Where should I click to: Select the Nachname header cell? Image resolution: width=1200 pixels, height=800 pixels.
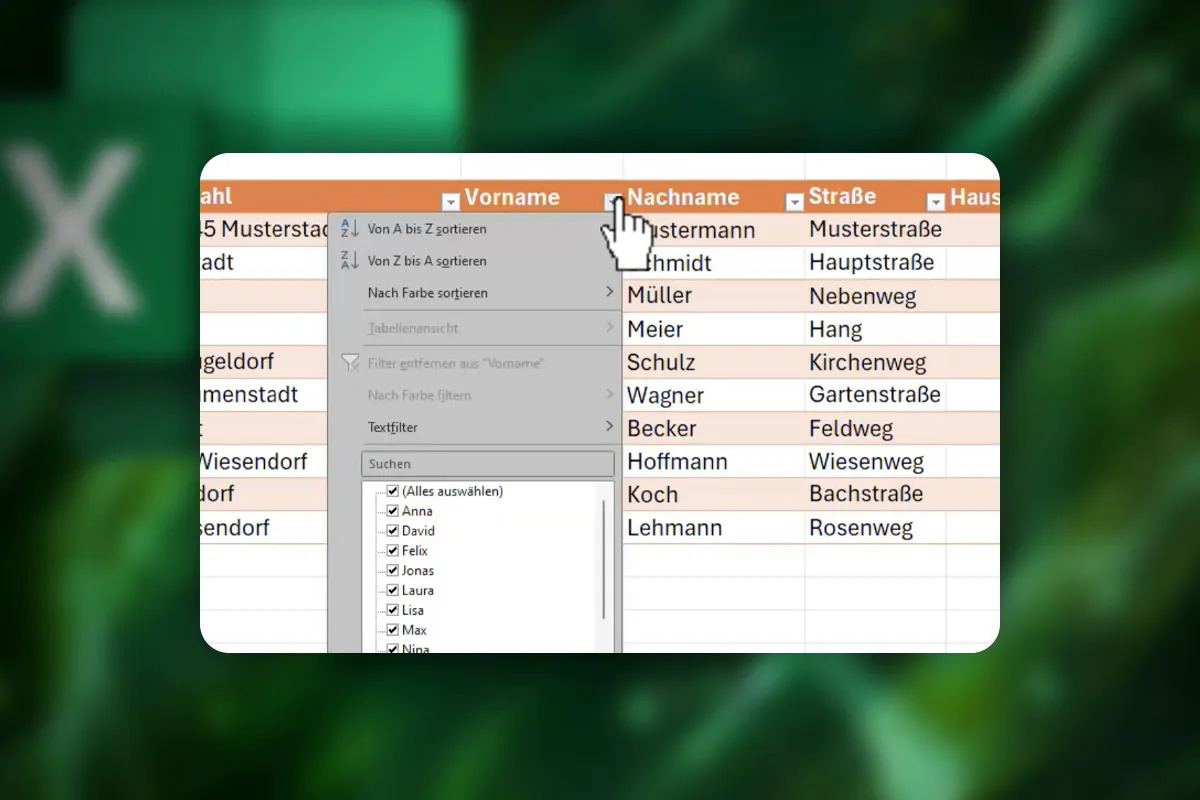coord(714,197)
